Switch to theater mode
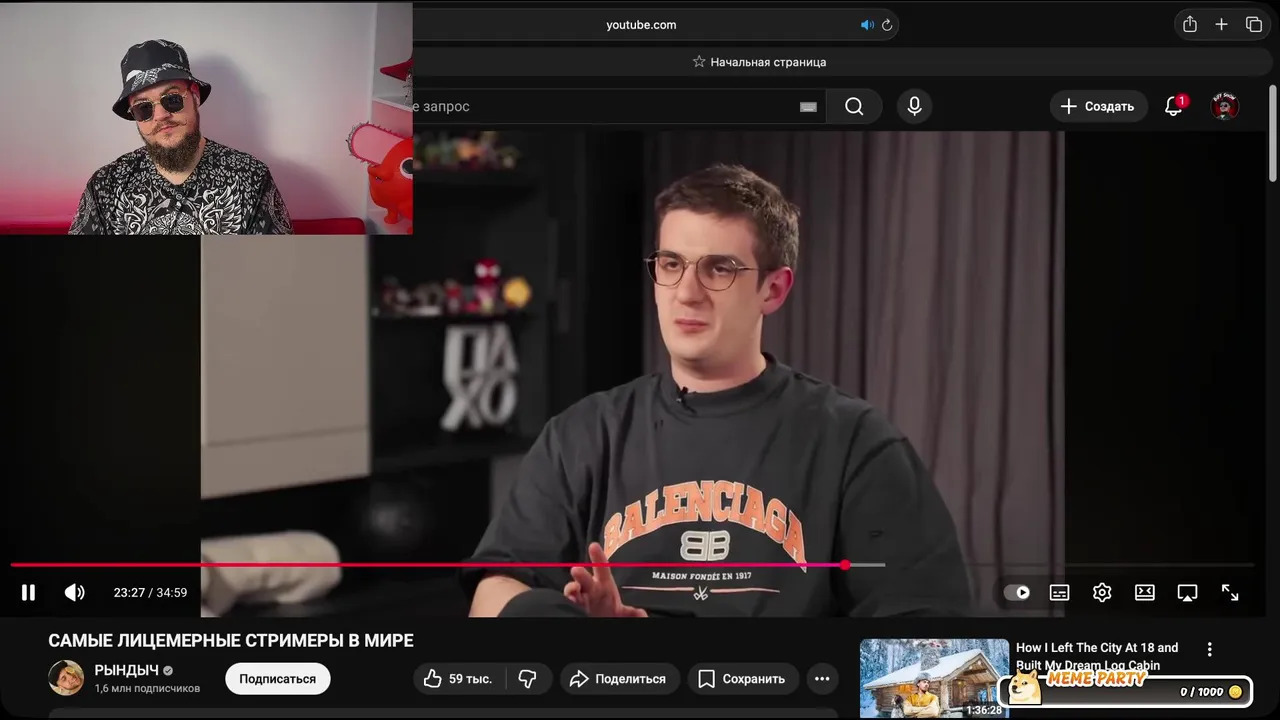 coord(1145,593)
